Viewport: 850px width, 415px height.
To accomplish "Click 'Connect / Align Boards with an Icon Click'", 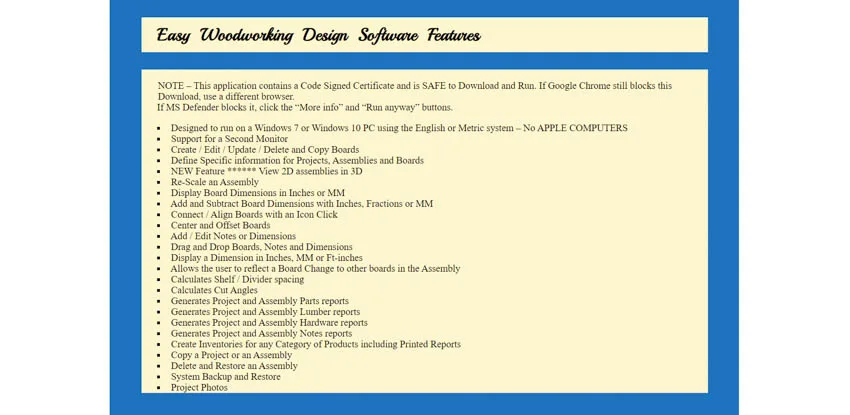I will click(x=254, y=215).
